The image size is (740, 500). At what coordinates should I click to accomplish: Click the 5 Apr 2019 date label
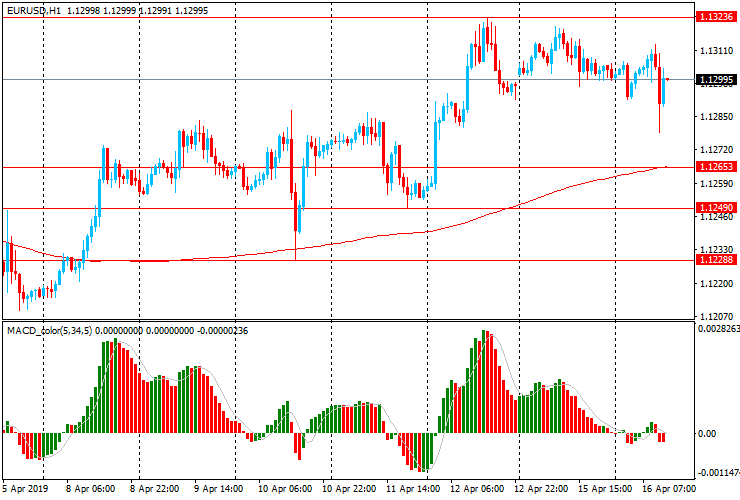point(25,490)
